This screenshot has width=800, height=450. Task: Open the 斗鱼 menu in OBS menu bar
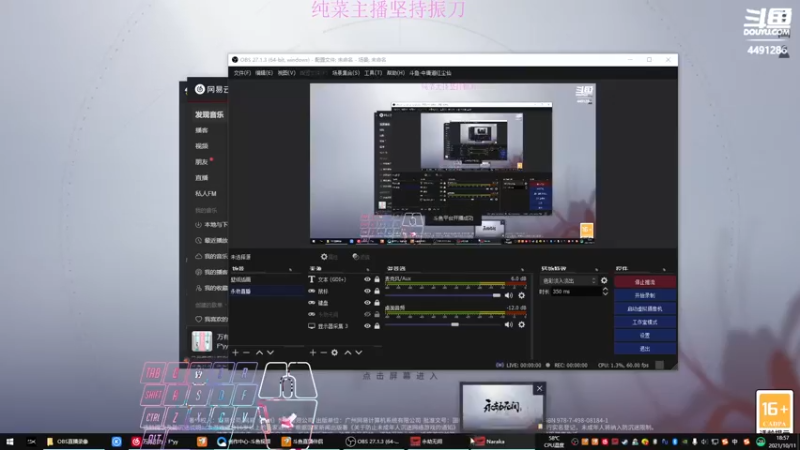point(430,73)
